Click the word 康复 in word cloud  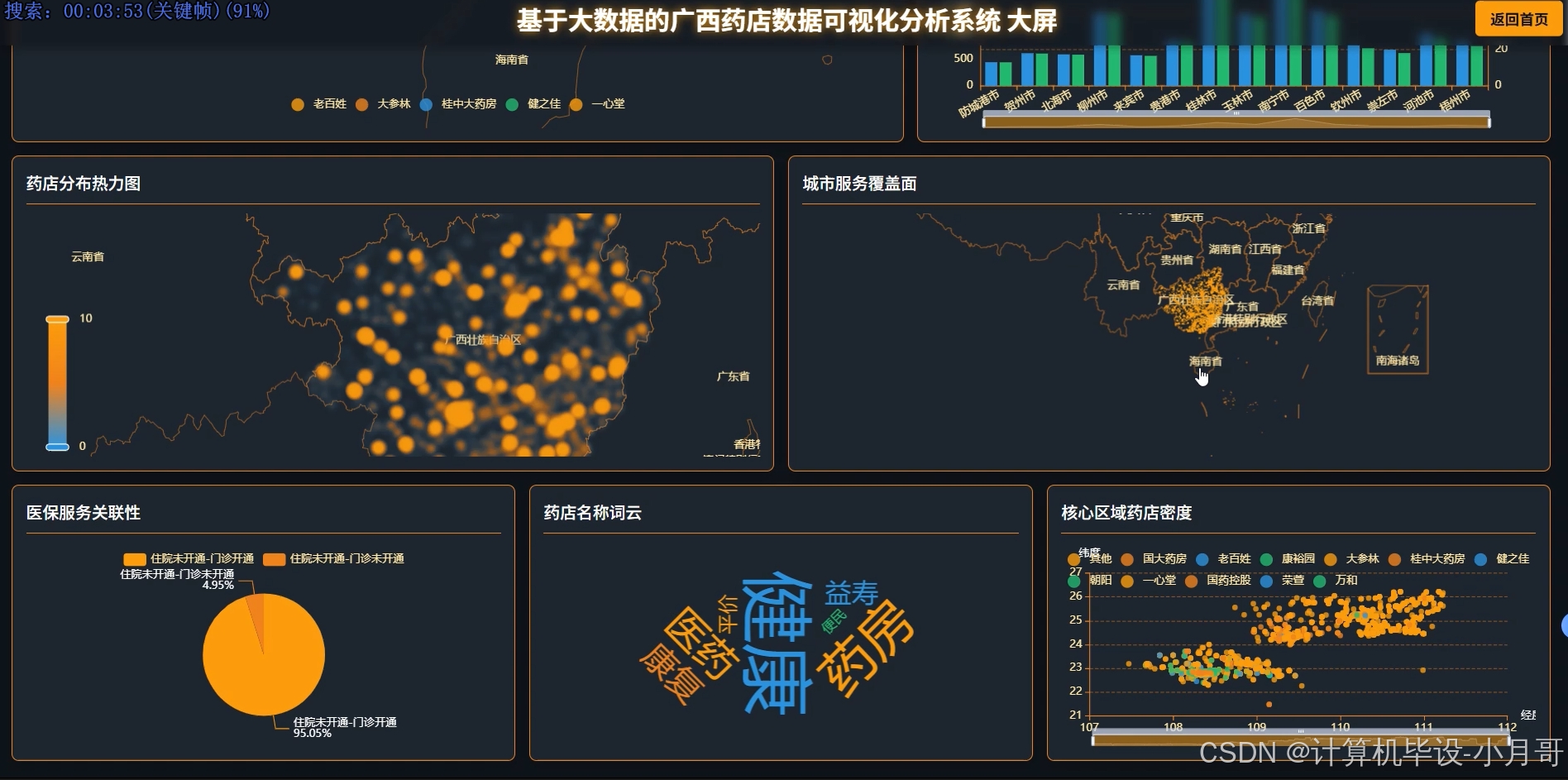click(x=671, y=674)
